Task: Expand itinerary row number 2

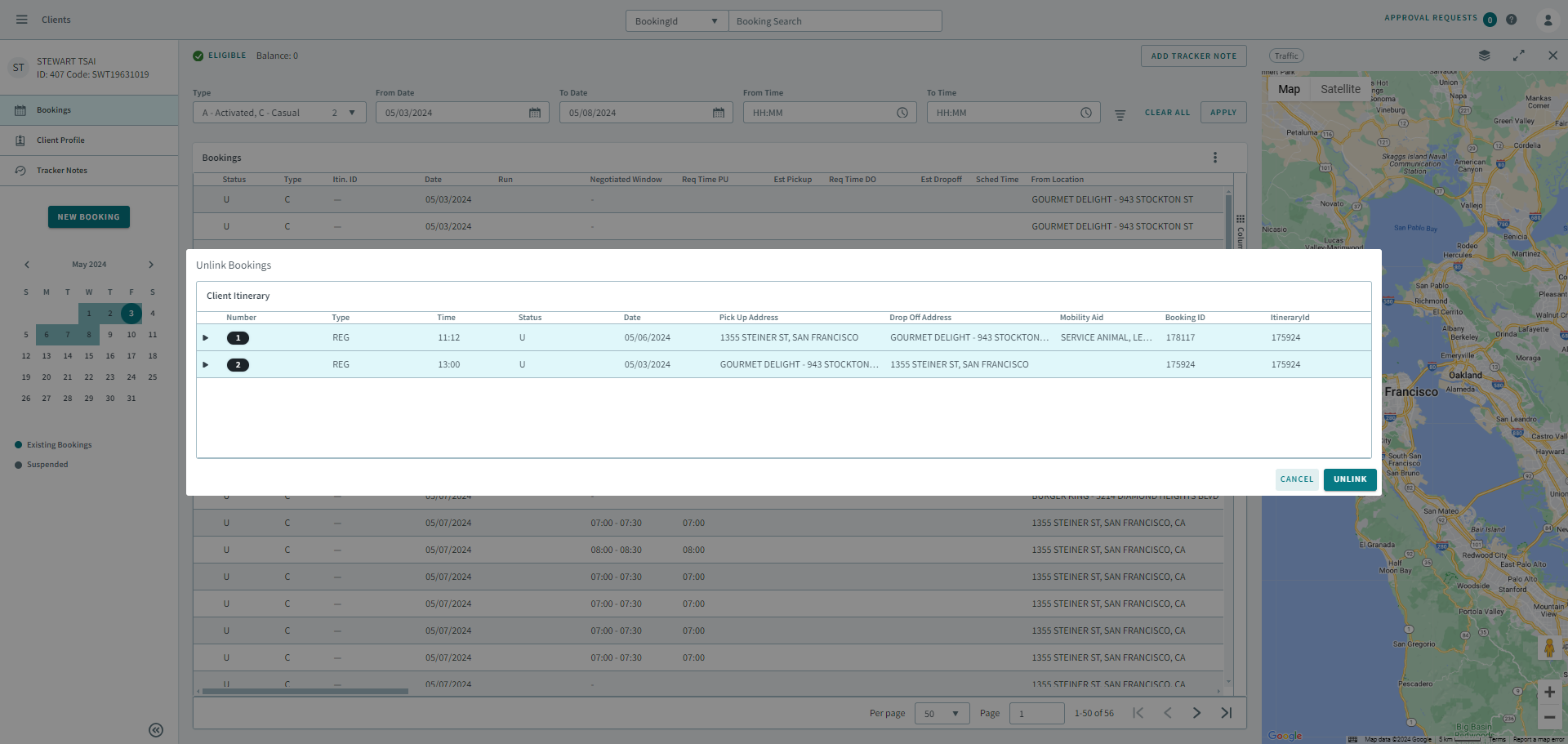Action: point(206,365)
